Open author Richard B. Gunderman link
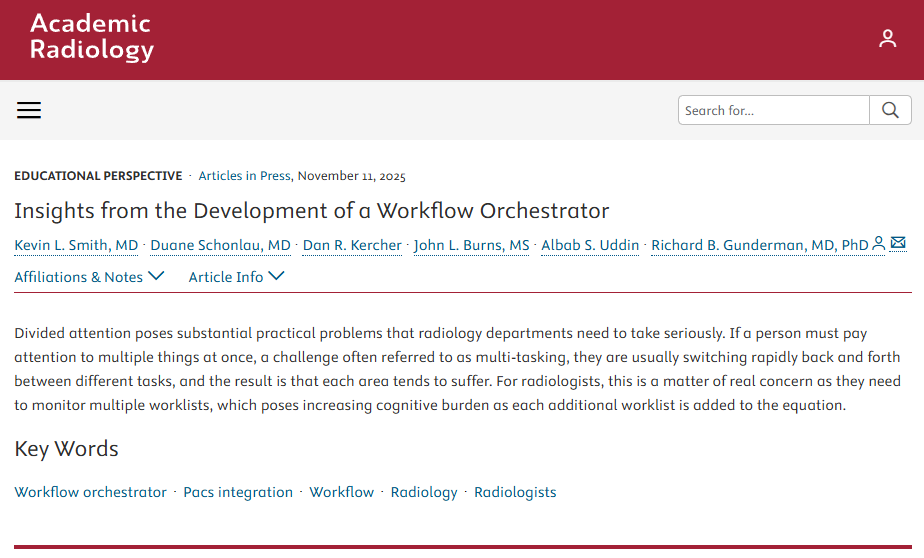Viewport: 924px width, 558px height. tap(759, 245)
